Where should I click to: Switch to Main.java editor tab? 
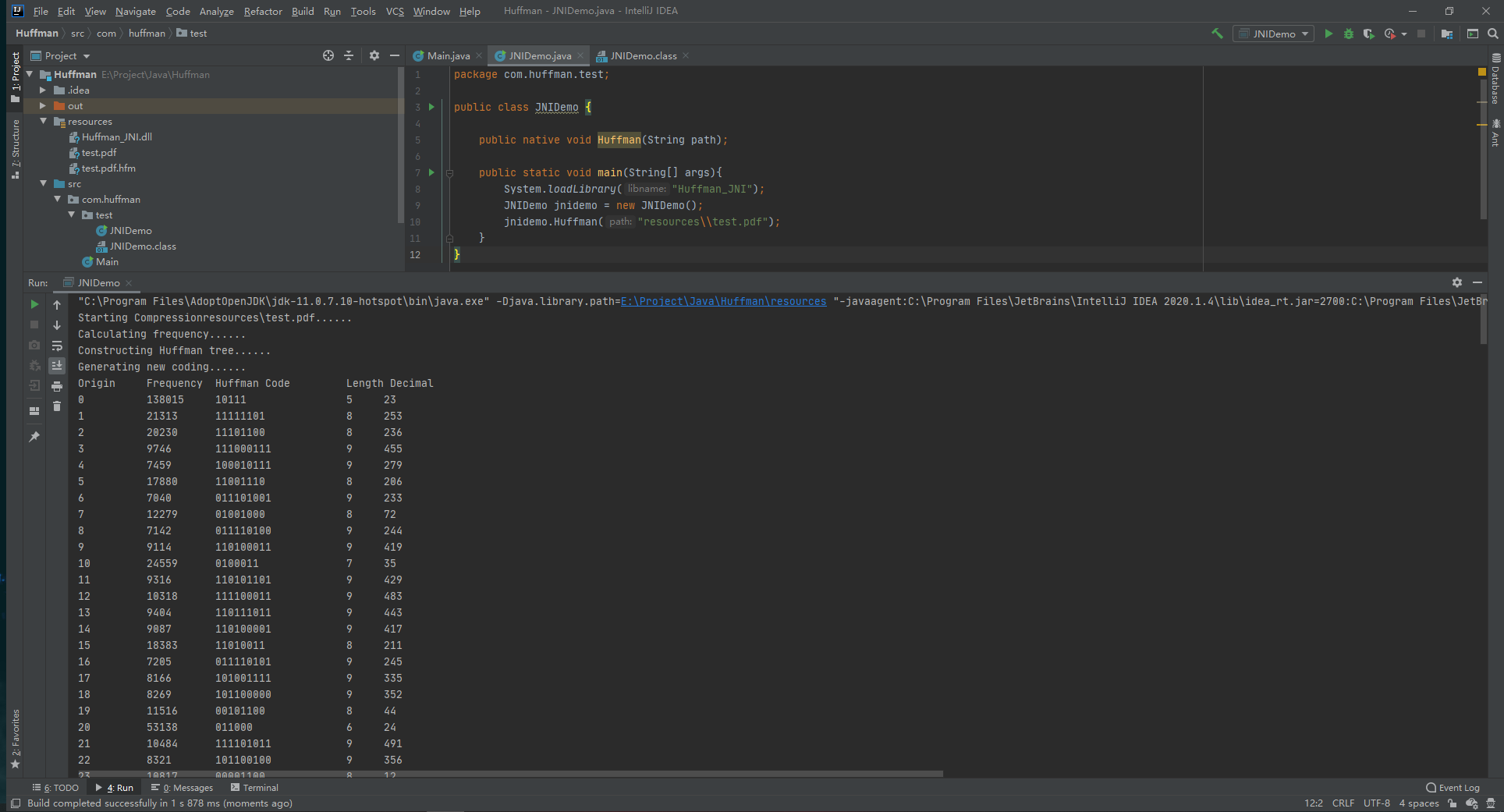click(448, 55)
